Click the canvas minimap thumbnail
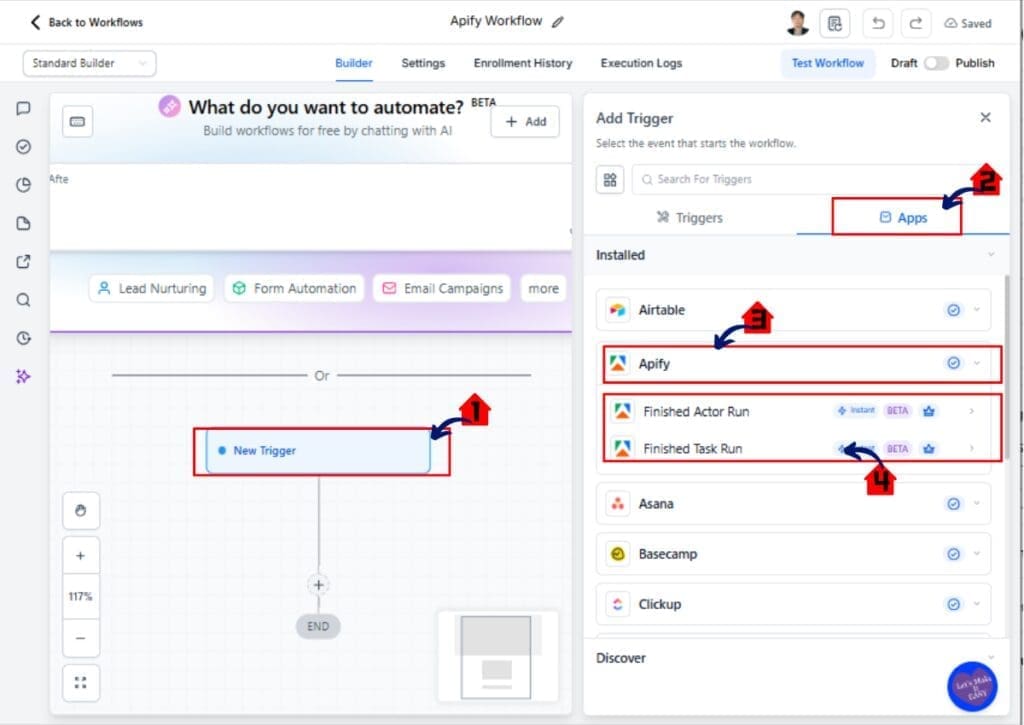 pyautogui.click(x=498, y=656)
